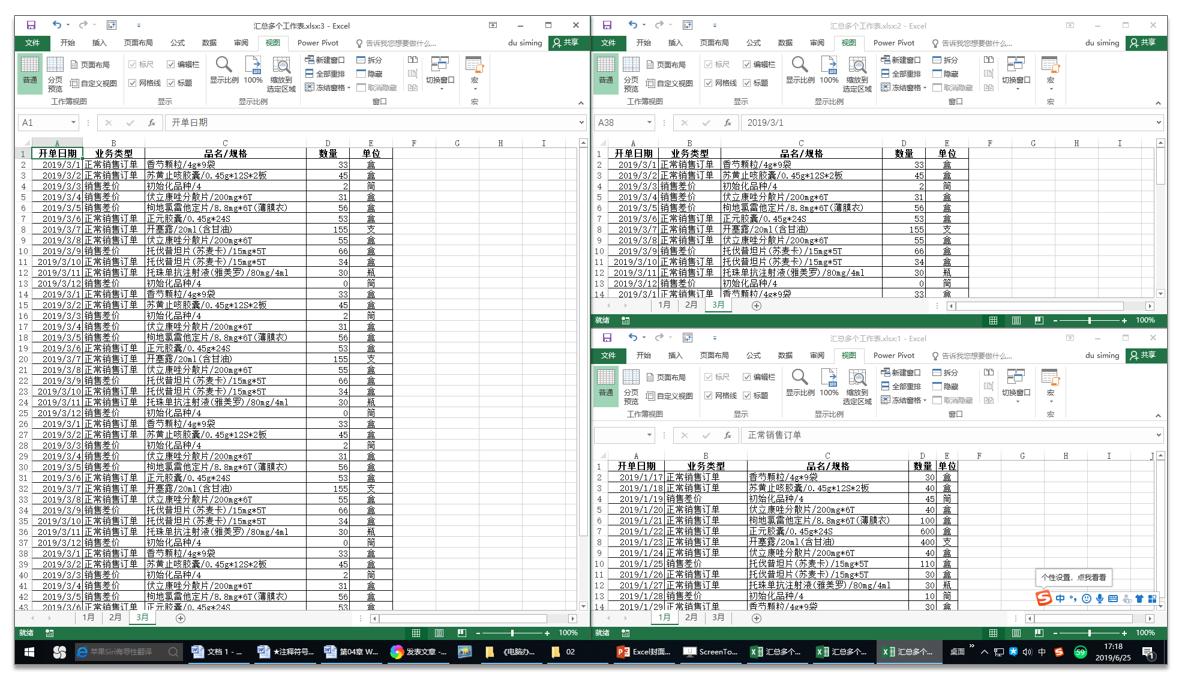Click Zoom (显示比例) magnifier in xlsx:3 window

pos(224,69)
